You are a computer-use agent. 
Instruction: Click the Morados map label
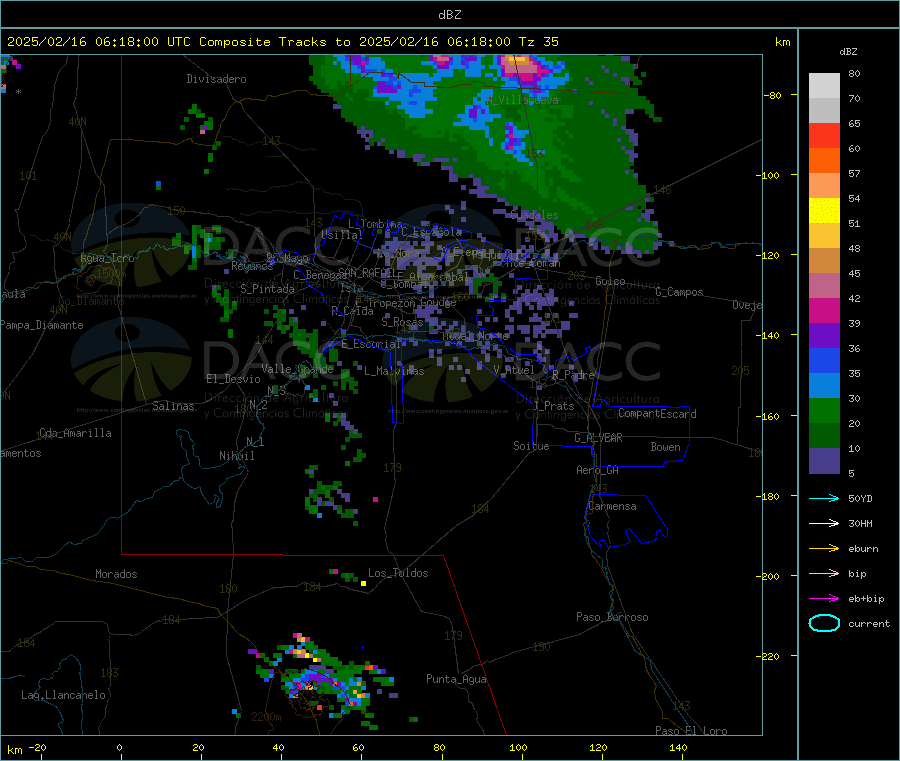(117, 574)
